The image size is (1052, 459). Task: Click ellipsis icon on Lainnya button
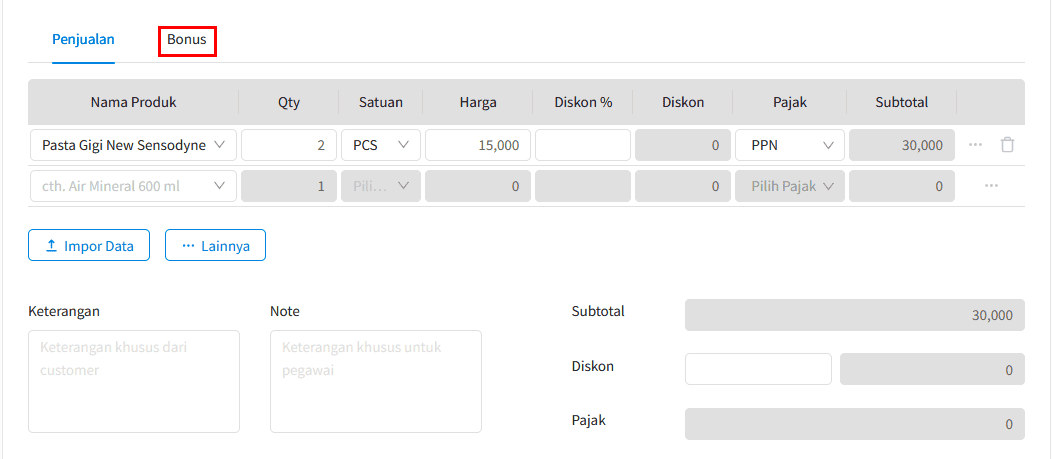189,246
